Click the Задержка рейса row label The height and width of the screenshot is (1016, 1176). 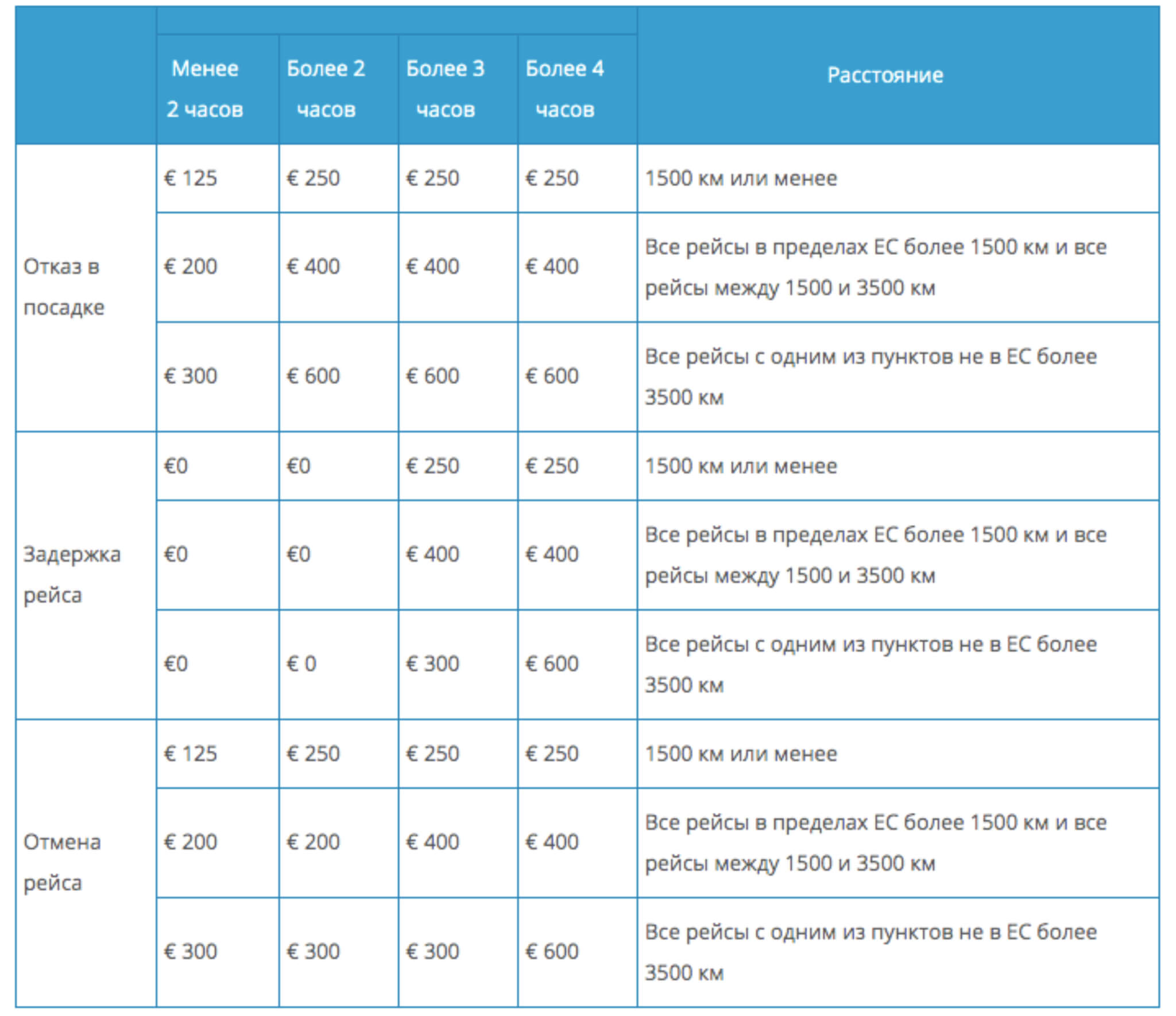[x=71, y=575]
